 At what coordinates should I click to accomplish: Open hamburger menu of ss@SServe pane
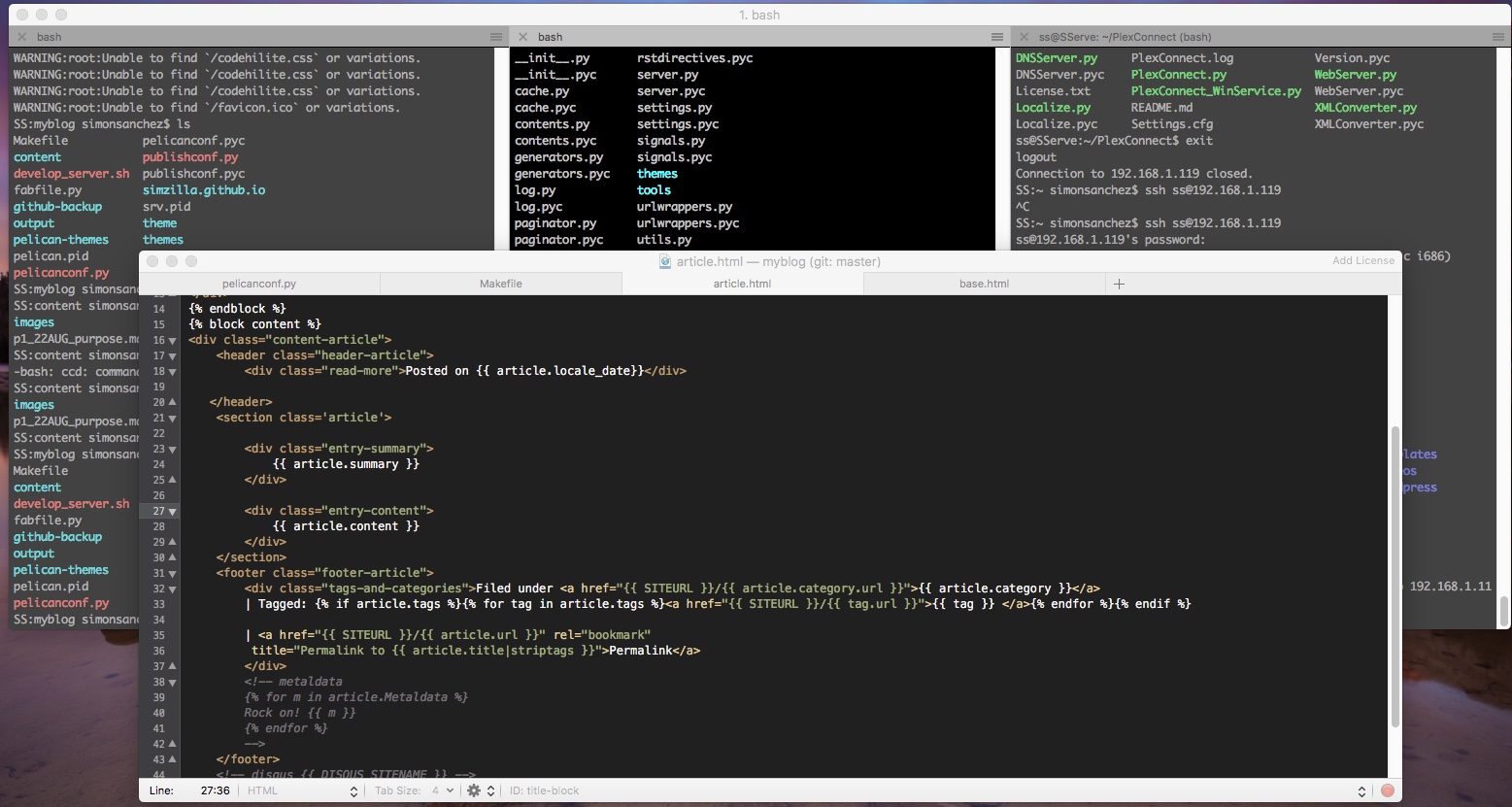[1497, 37]
